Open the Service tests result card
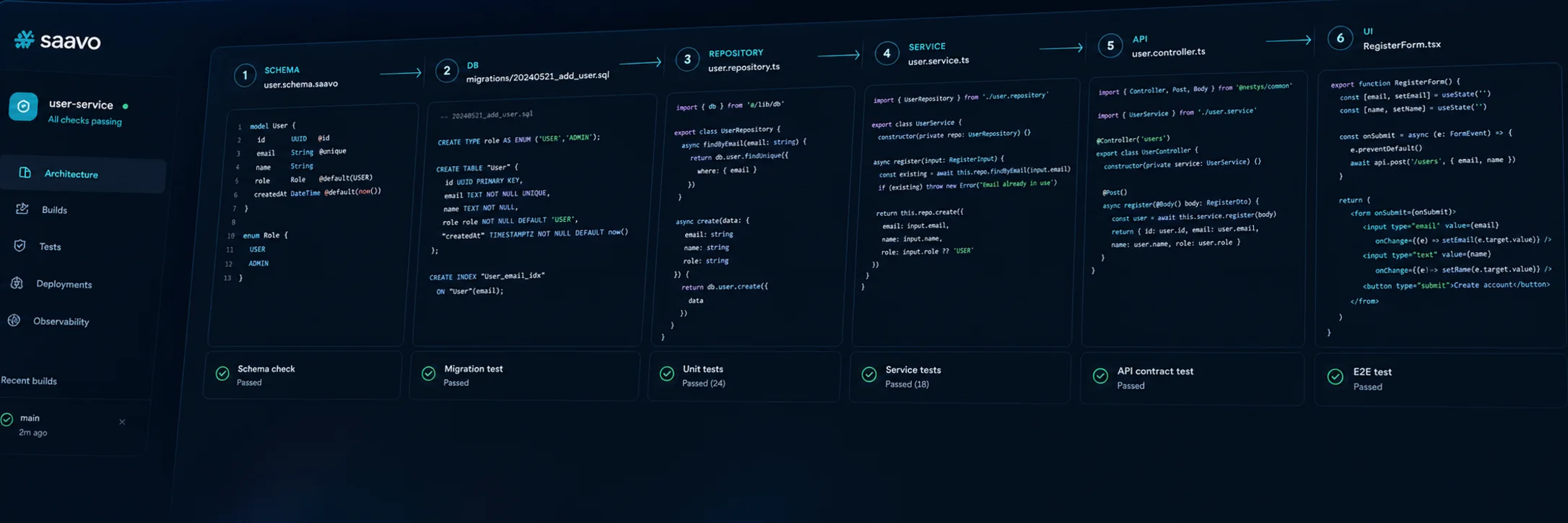Viewport: 1568px width, 523px height. coord(960,376)
